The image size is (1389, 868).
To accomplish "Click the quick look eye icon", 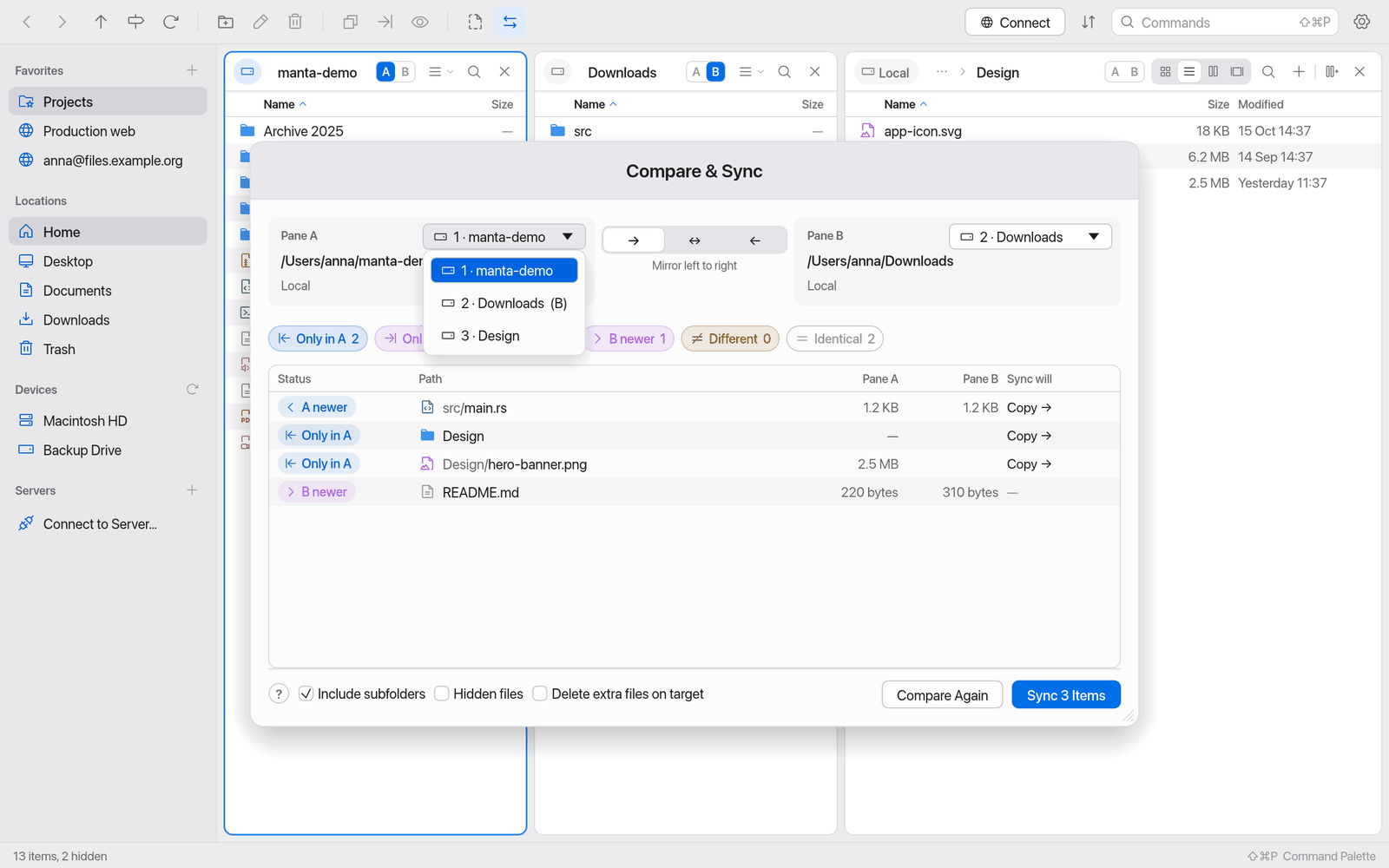I will (420, 22).
